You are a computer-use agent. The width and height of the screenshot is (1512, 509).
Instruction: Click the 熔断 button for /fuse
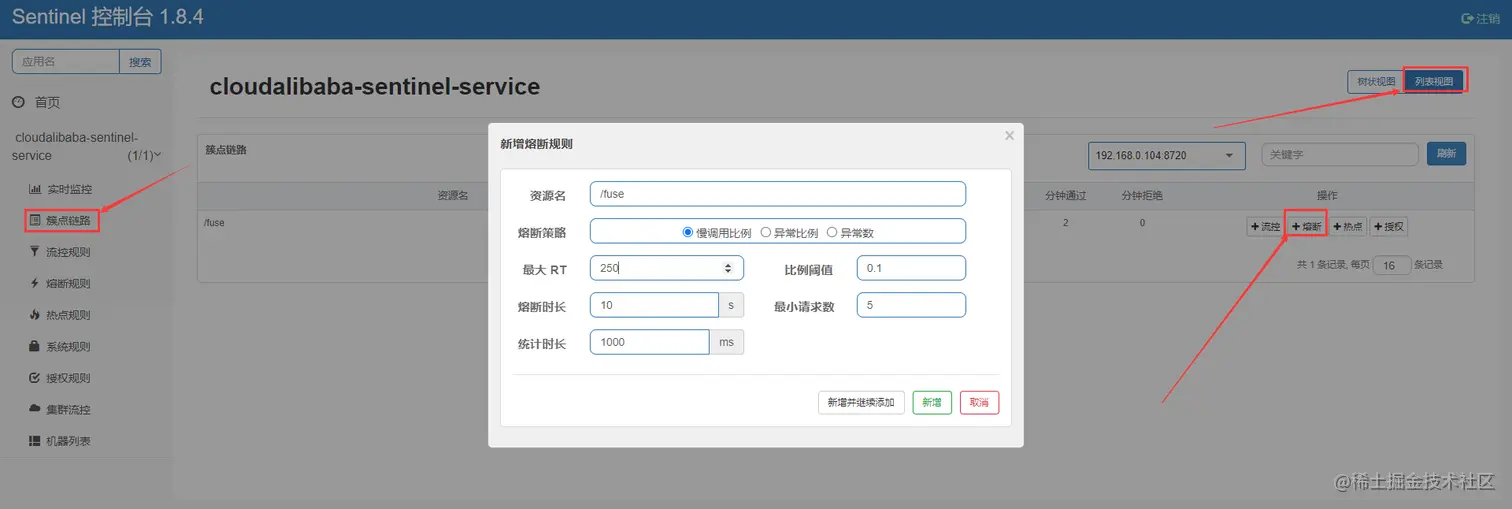(x=1306, y=227)
